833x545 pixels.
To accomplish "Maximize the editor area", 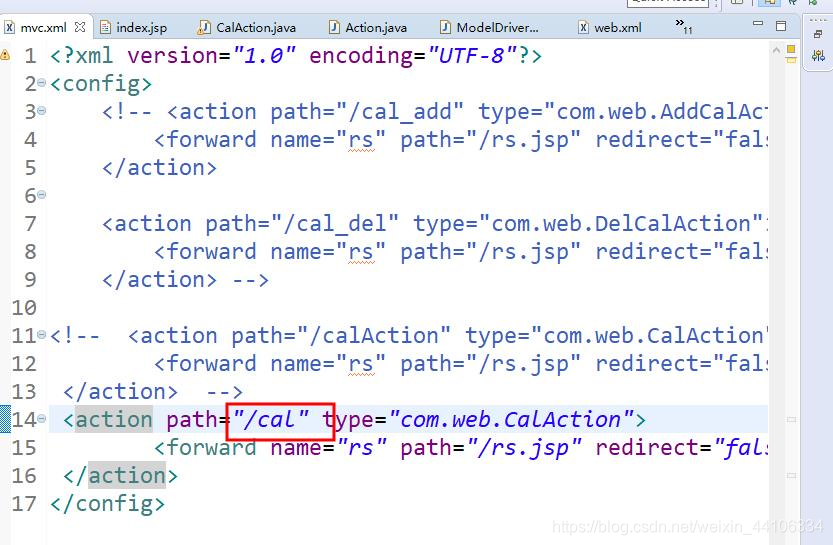I will click(781, 25).
